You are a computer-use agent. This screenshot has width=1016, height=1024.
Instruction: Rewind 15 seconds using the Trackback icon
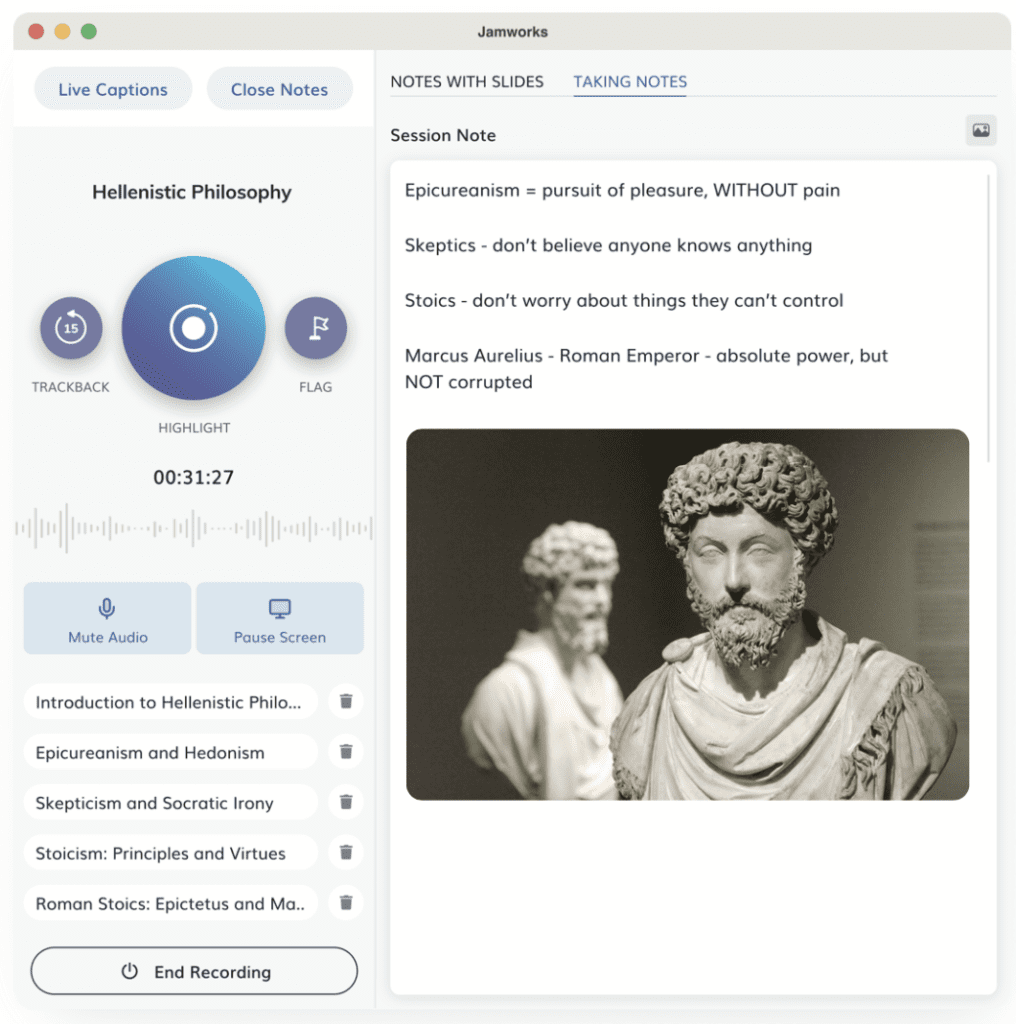(70, 327)
